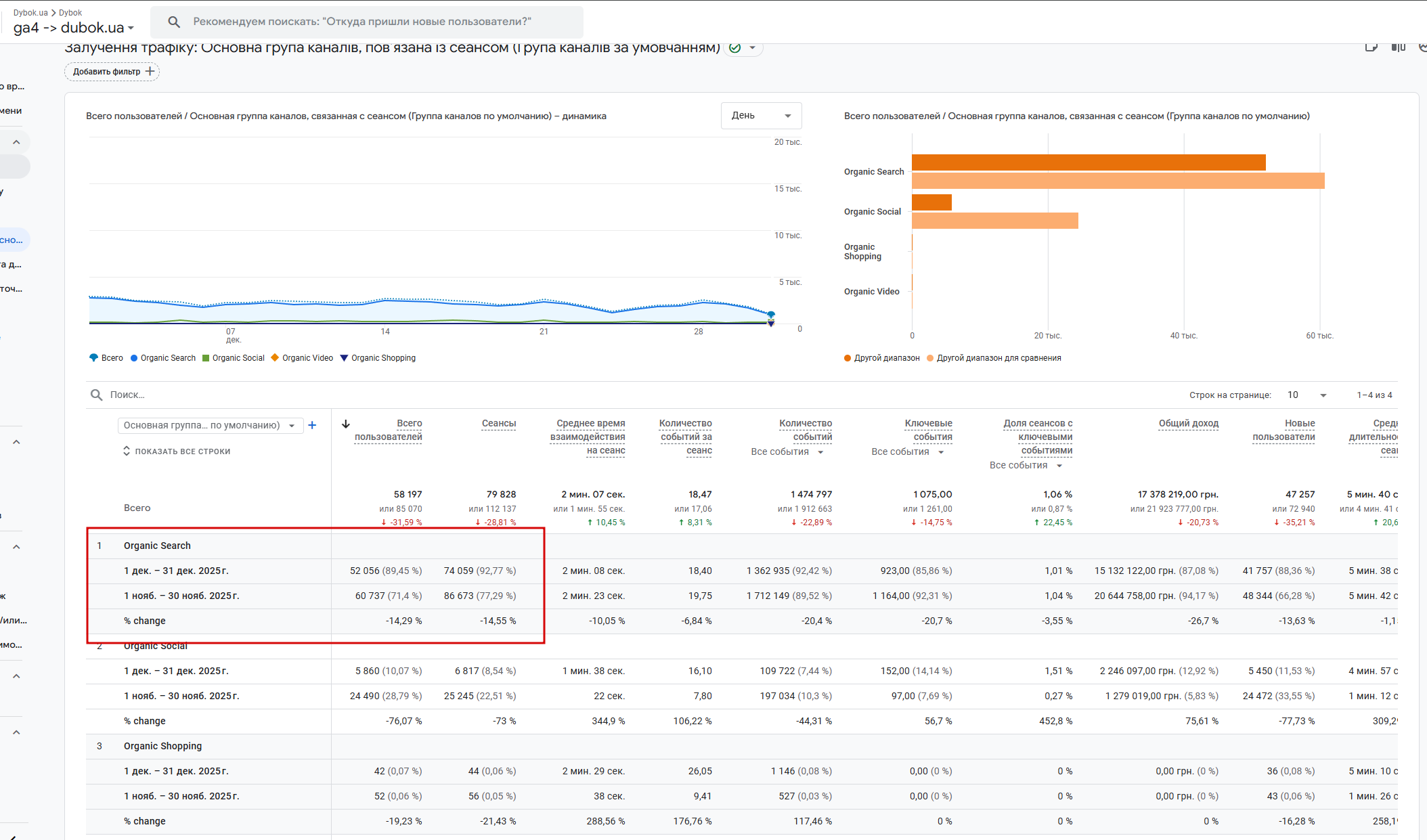Click dark orange Organic Search bar
This screenshot has width=1427, height=840.
(x=1088, y=162)
